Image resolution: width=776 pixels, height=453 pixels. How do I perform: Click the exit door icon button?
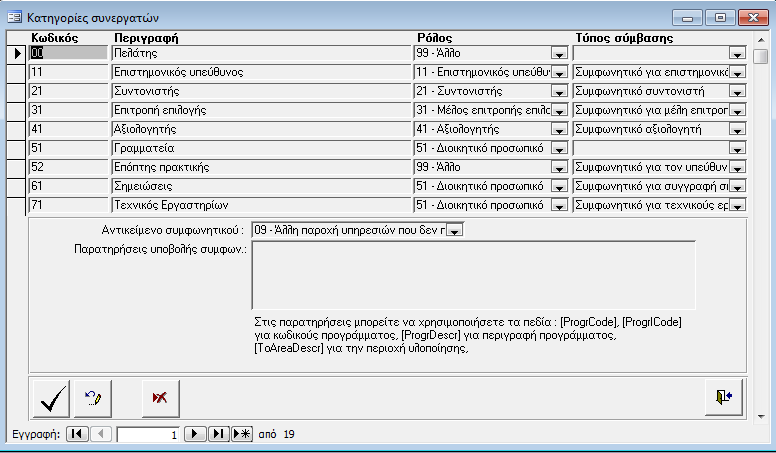tap(724, 397)
